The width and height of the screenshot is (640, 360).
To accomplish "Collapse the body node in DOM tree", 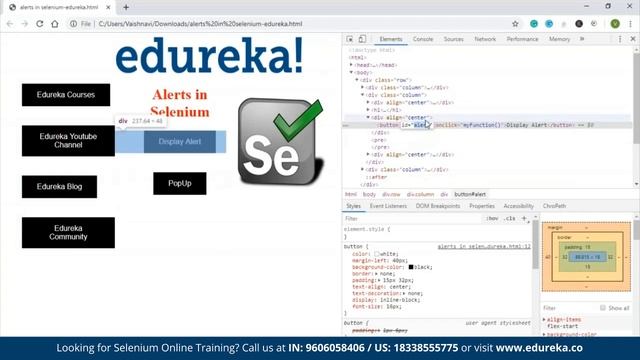I will pos(351,72).
